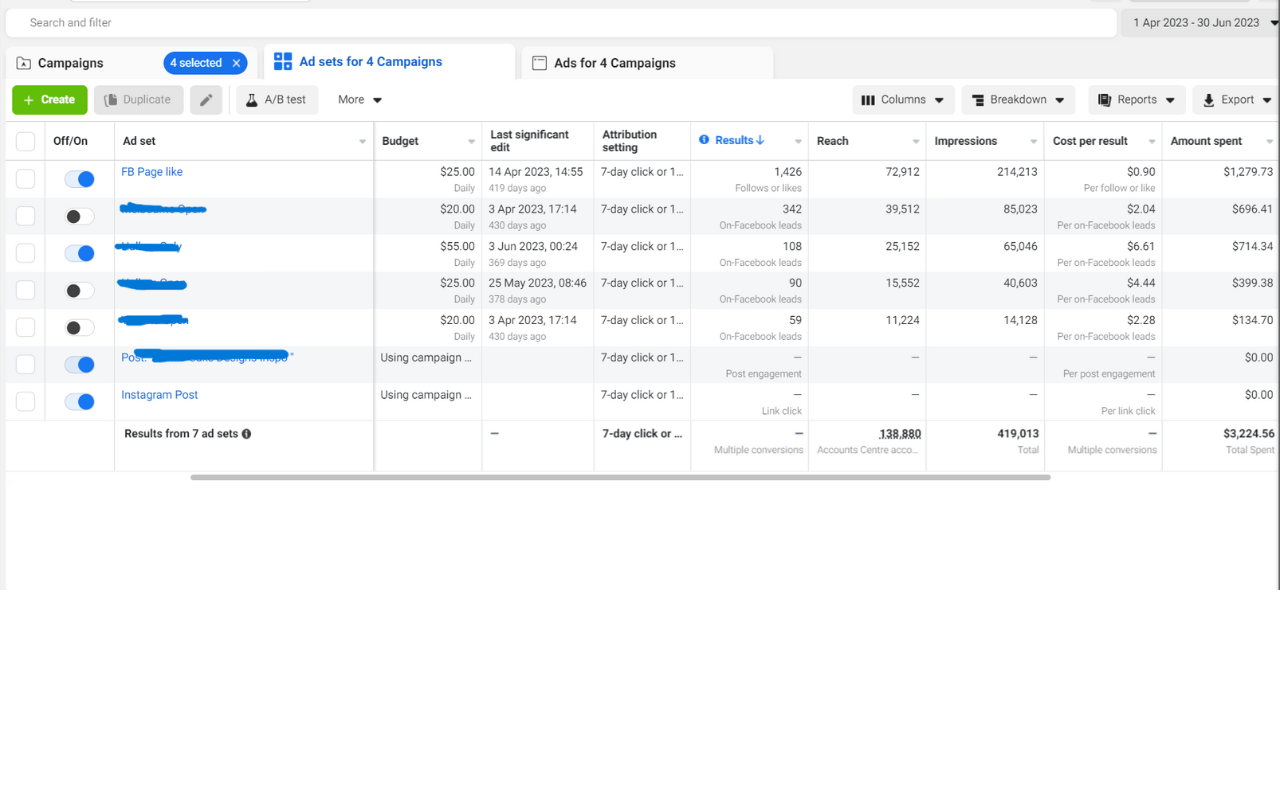Click the pencil edit icon button
The width and height of the screenshot is (1280, 800).
click(206, 100)
